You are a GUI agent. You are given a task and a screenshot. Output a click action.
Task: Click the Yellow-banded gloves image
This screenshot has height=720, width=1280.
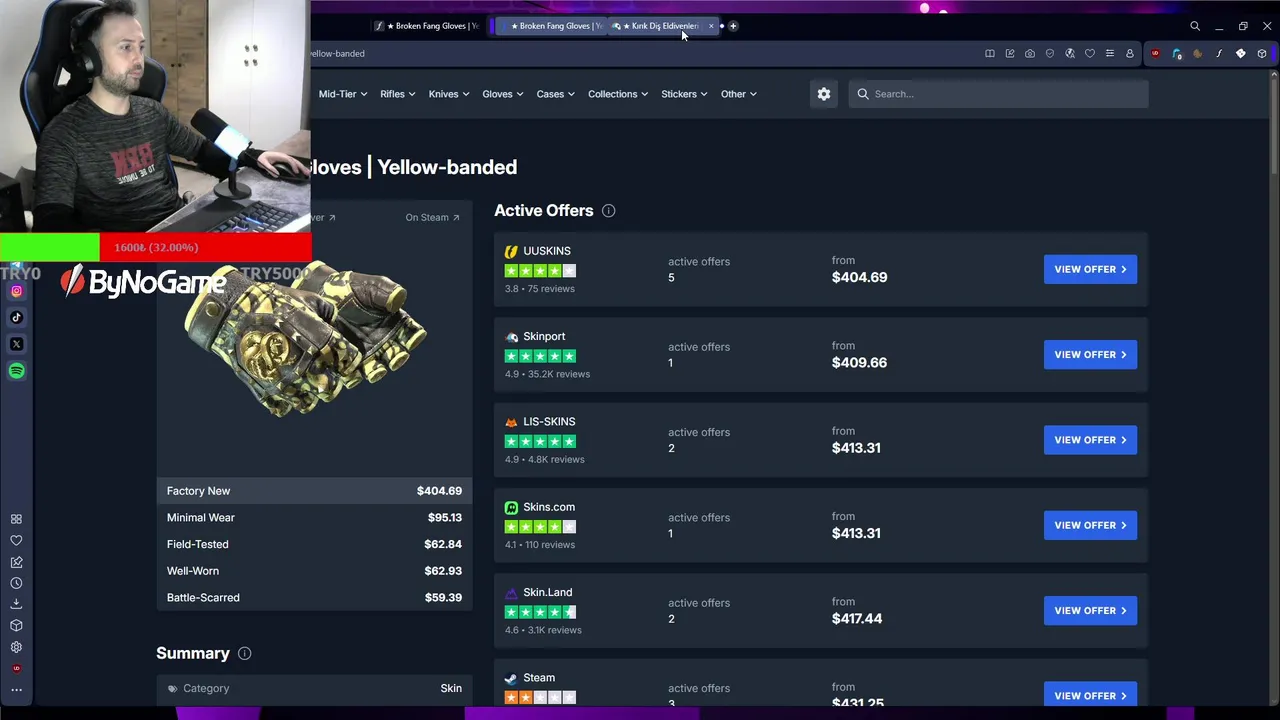coord(305,340)
